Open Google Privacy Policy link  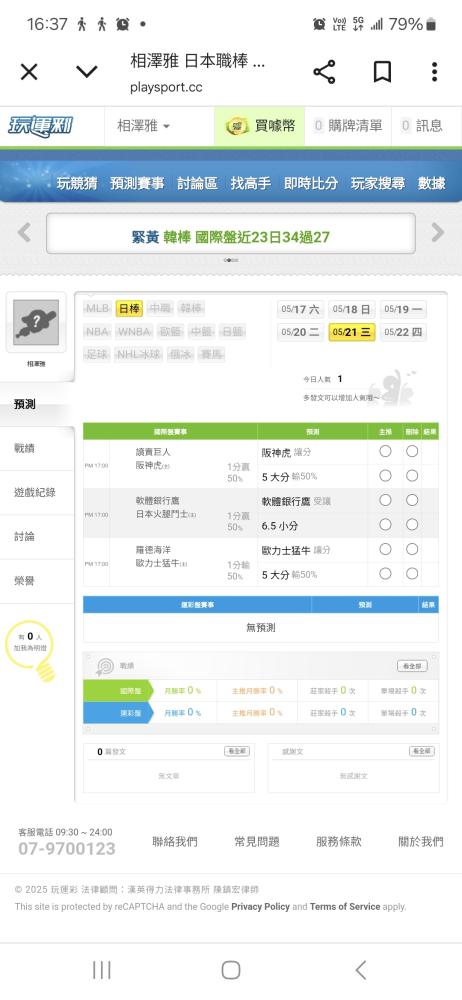(x=260, y=906)
